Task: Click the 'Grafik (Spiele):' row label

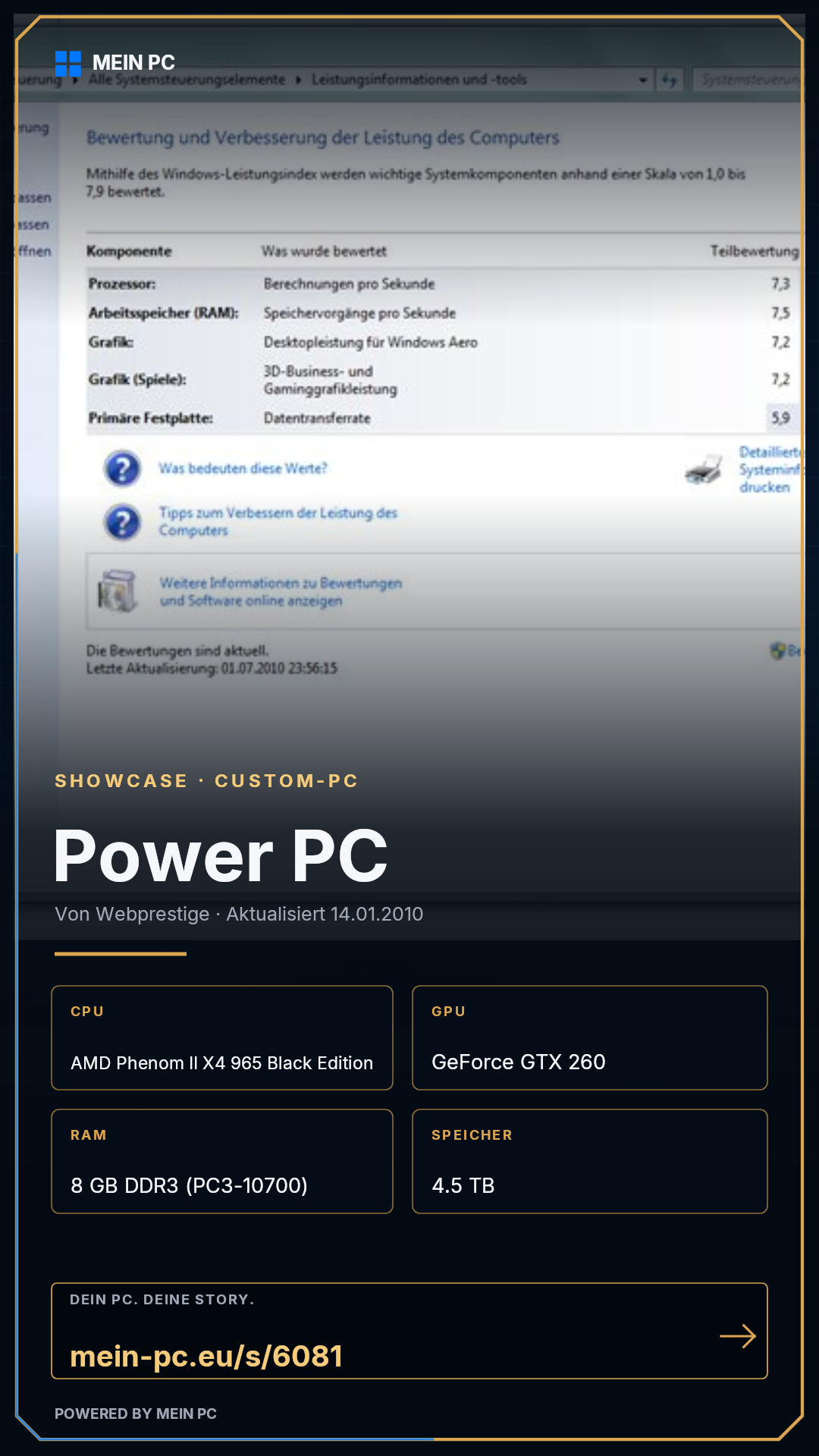Action: (137, 379)
